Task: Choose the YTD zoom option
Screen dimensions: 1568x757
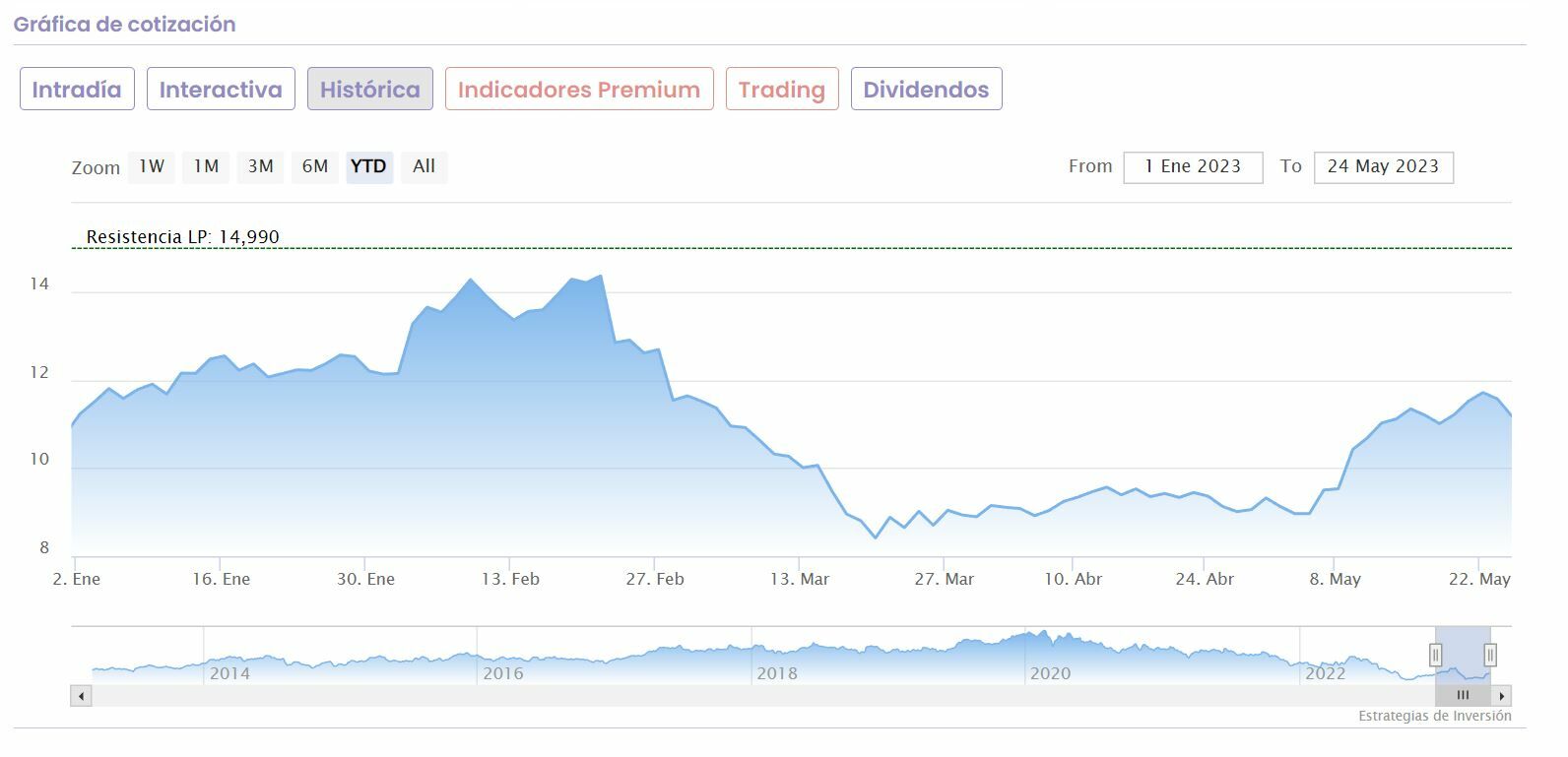Action: pos(368,166)
